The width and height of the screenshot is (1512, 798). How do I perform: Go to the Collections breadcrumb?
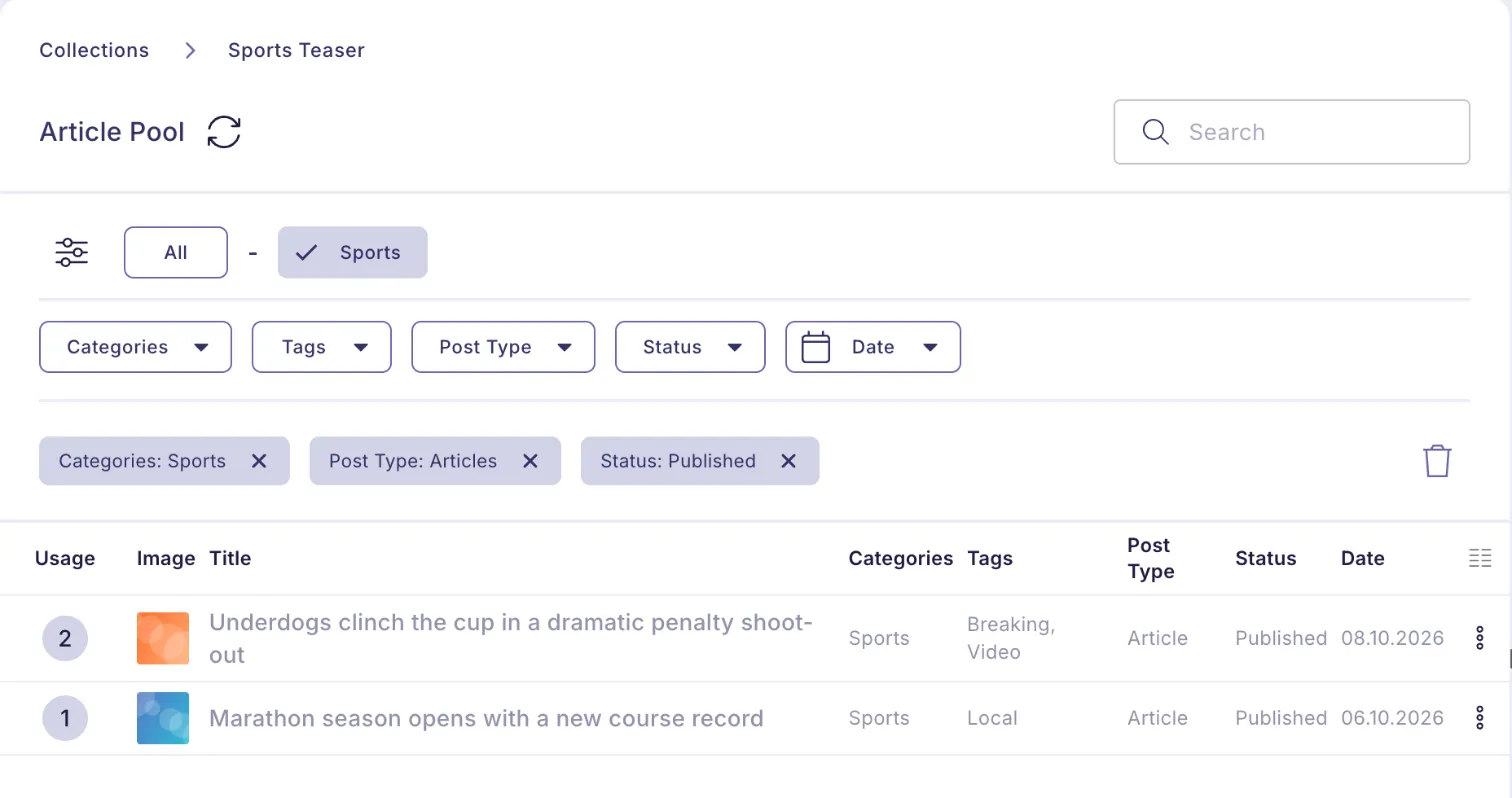(x=94, y=50)
